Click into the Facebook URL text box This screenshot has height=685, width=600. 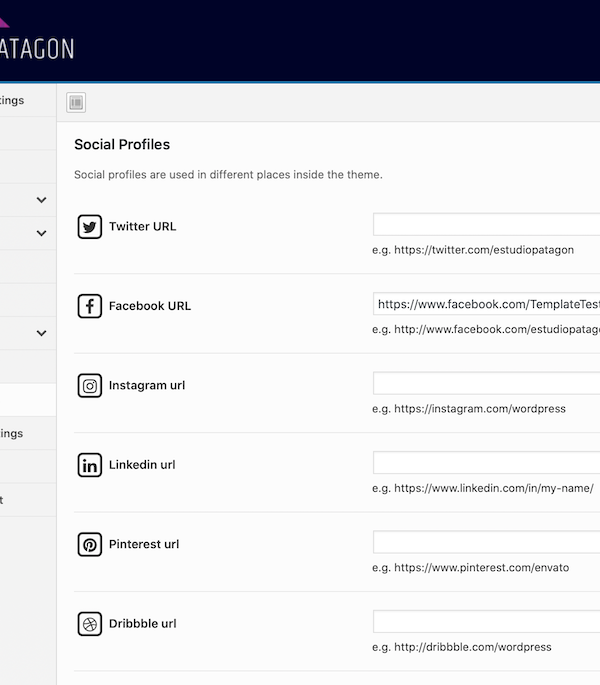click(x=486, y=304)
